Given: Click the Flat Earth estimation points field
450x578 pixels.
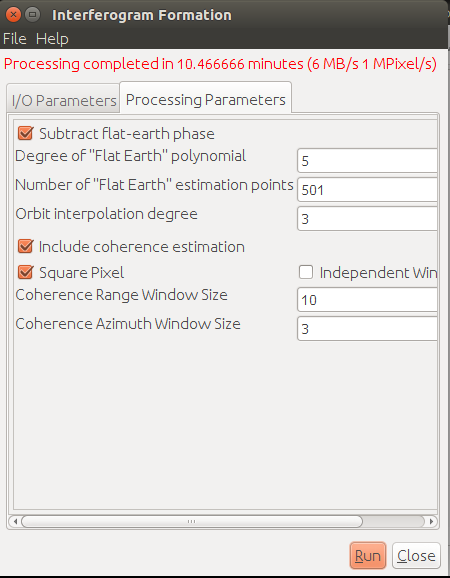Looking at the screenshot, I should pyautogui.click(x=367, y=189).
